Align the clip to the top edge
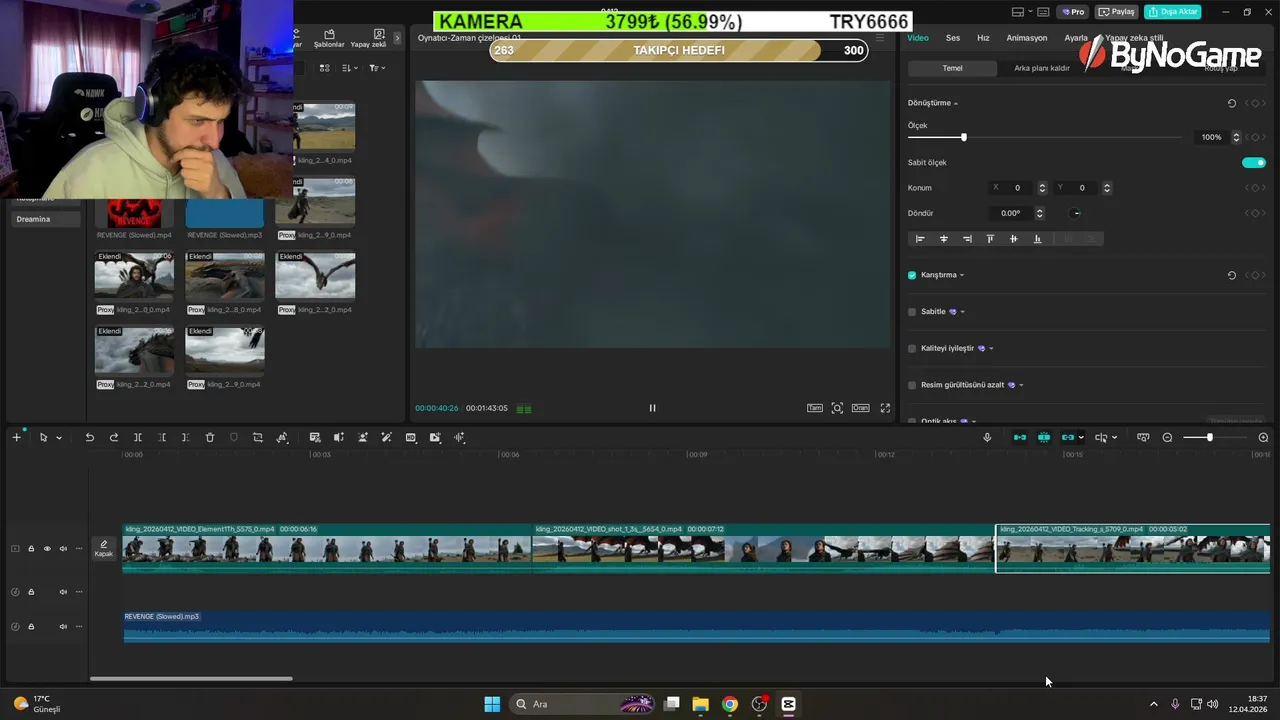 coord(990,239)
